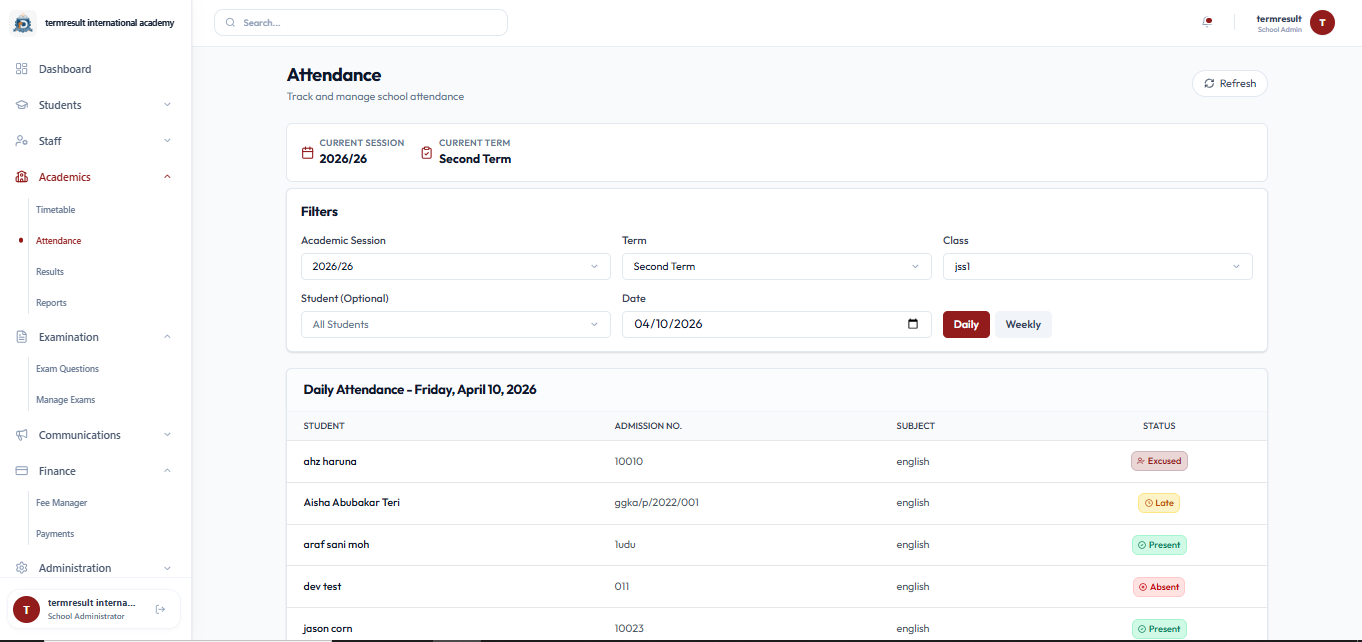Open the Term dropdown
Viewport: 1362px width, 642px height.
[777, 267]
